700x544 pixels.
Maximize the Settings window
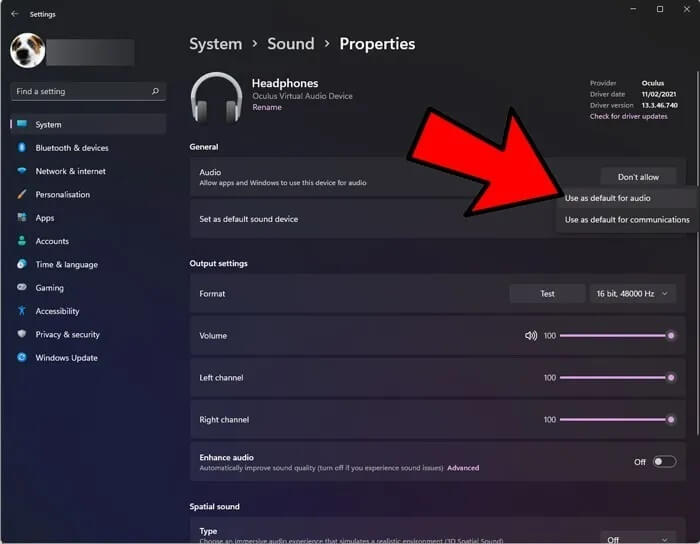pos(660,9)
